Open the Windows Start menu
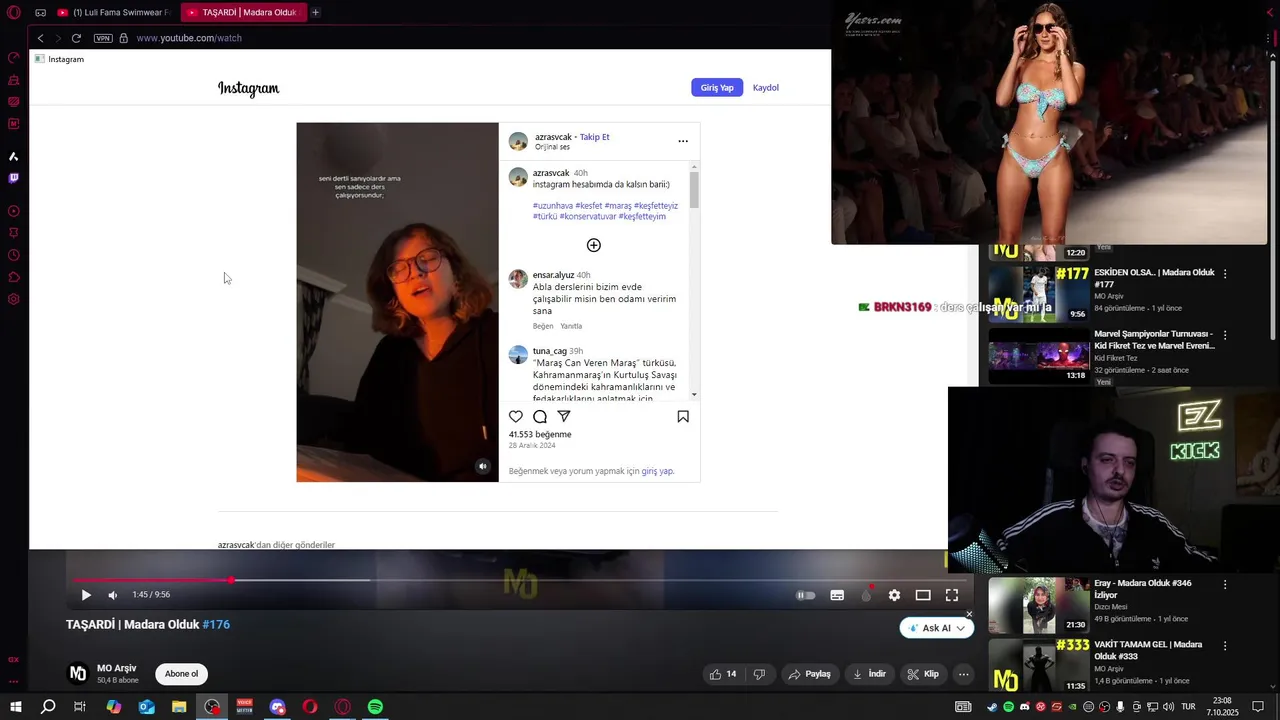 (x=15, y=707)
